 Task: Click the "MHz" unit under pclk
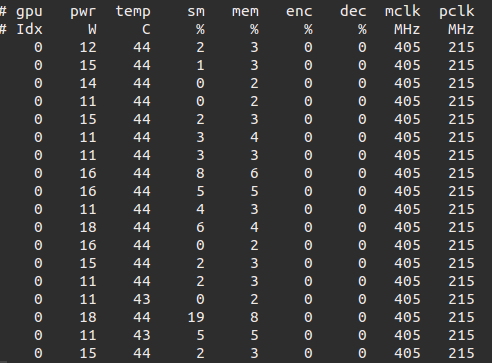coord(461,29)
